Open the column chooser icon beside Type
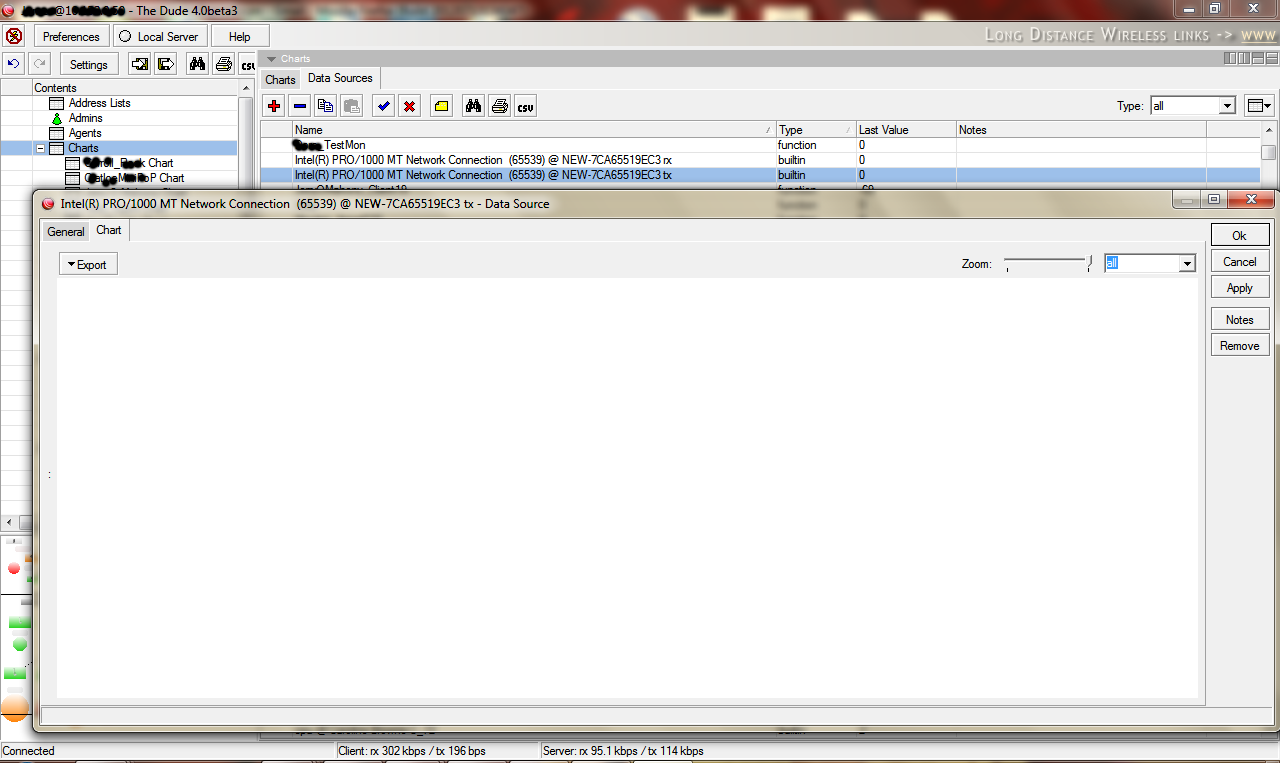This screenshot has height=763, width=1280. (1259, 105)
